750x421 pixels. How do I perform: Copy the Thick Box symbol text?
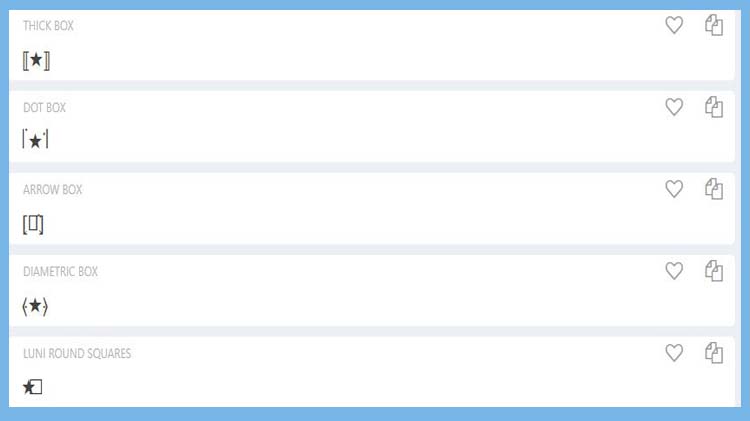(714, 25)
